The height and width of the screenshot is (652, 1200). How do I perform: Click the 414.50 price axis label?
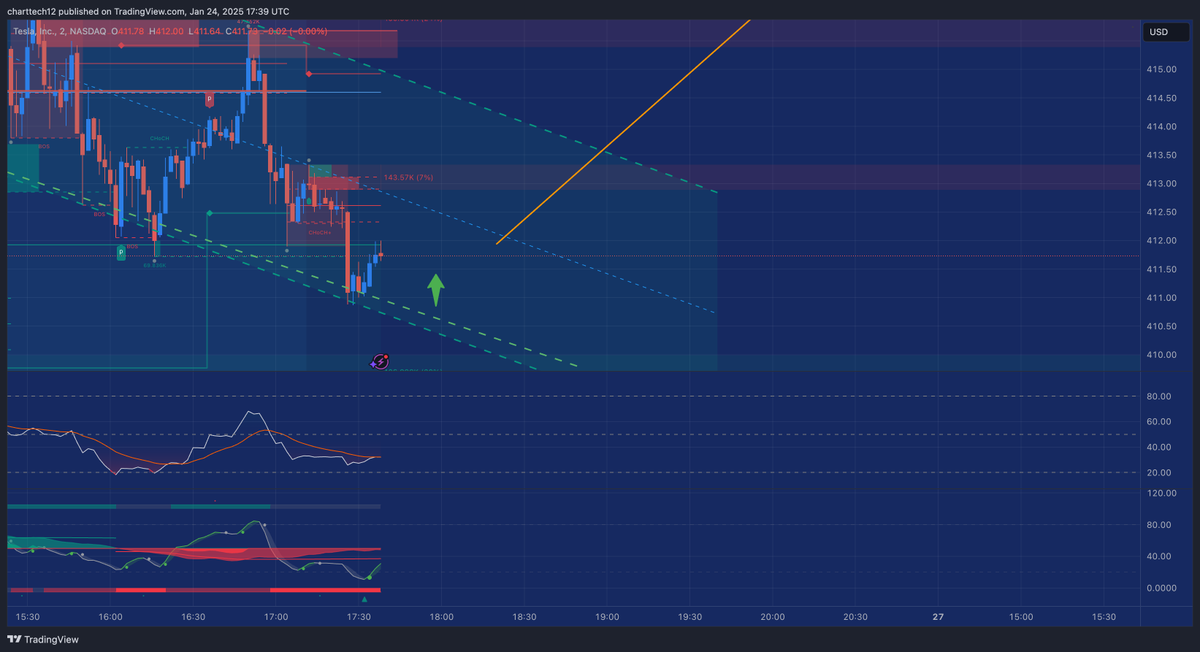1161,98
